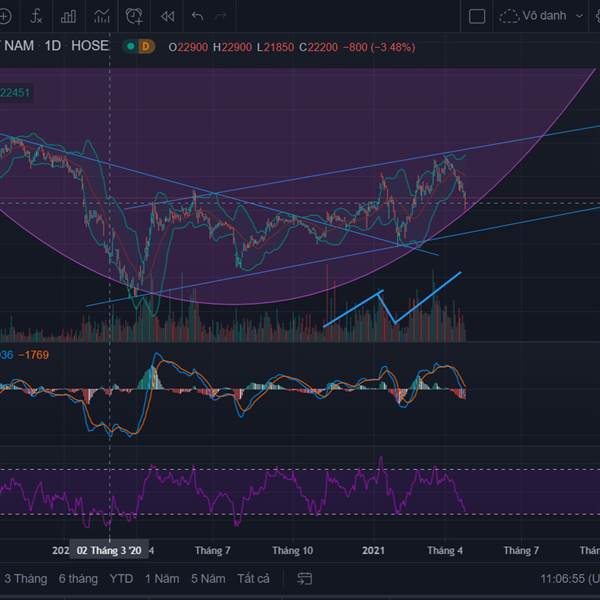Click the 2021 axis label

click(x=373, y=551)
